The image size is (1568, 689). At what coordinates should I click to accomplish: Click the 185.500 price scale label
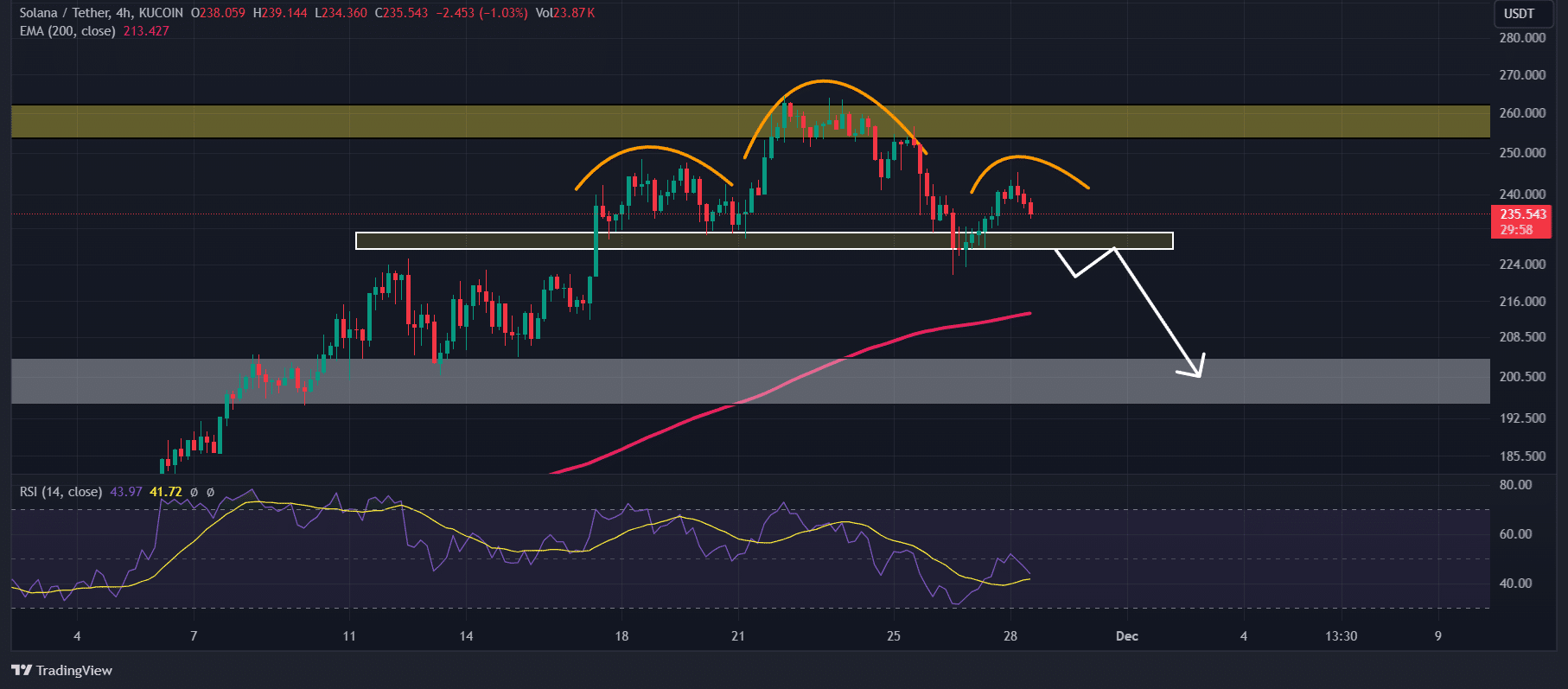click(x=1522, y=456)
